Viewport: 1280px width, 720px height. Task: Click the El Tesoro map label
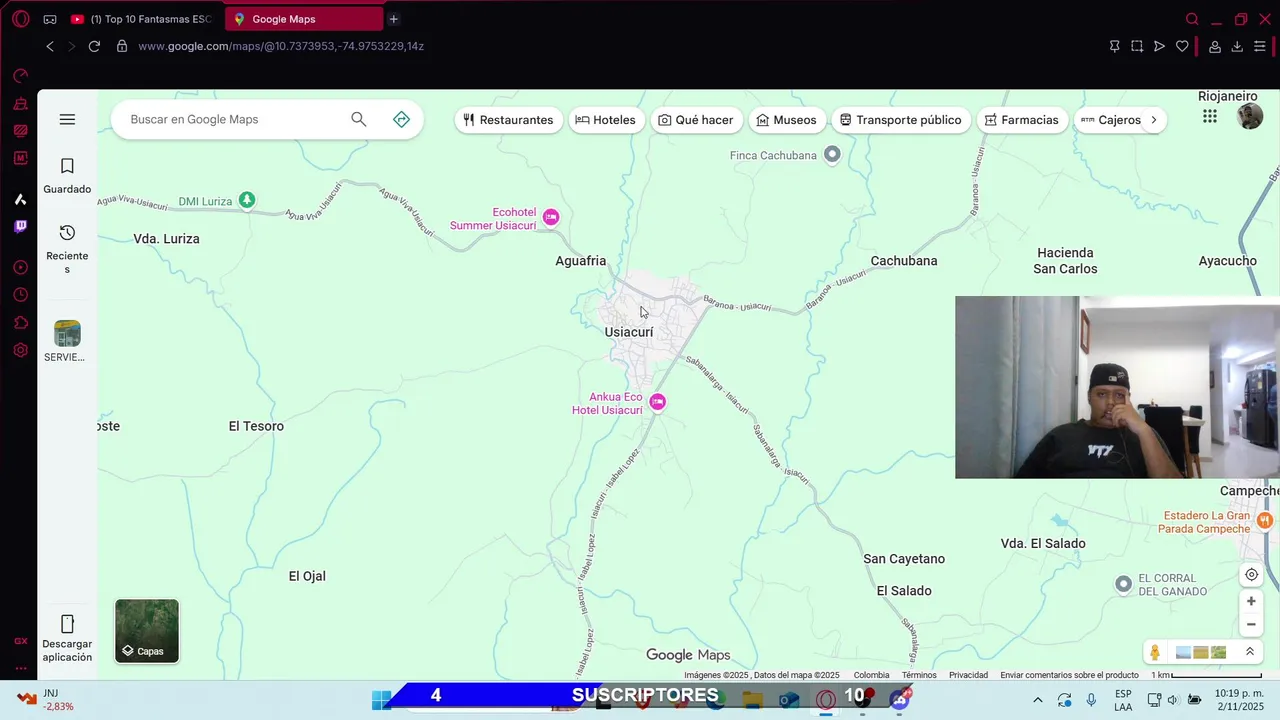pos(256,426)
